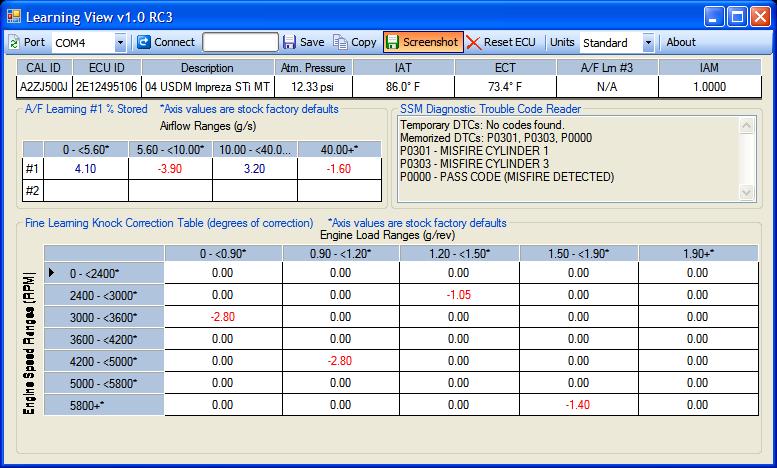Click the Port plug icon

[14, 43]
